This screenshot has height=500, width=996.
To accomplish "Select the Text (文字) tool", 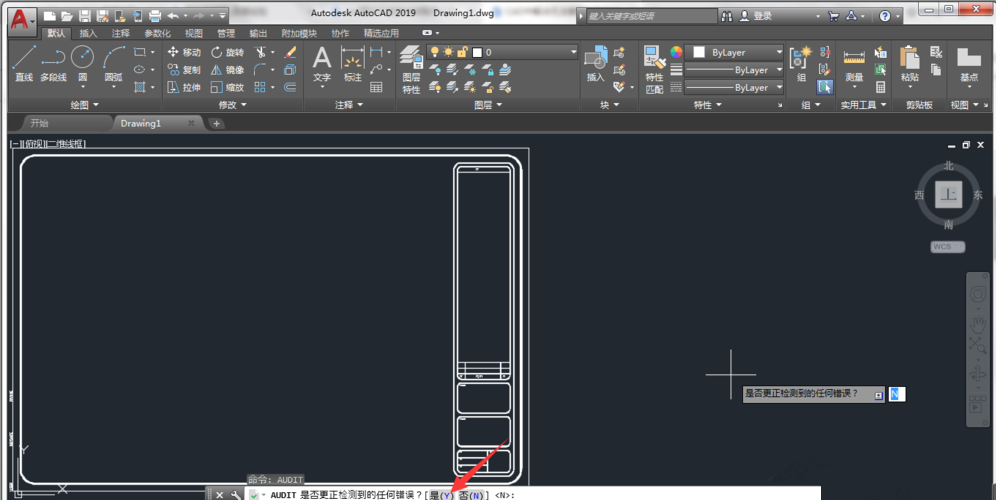I will (322, 64).
